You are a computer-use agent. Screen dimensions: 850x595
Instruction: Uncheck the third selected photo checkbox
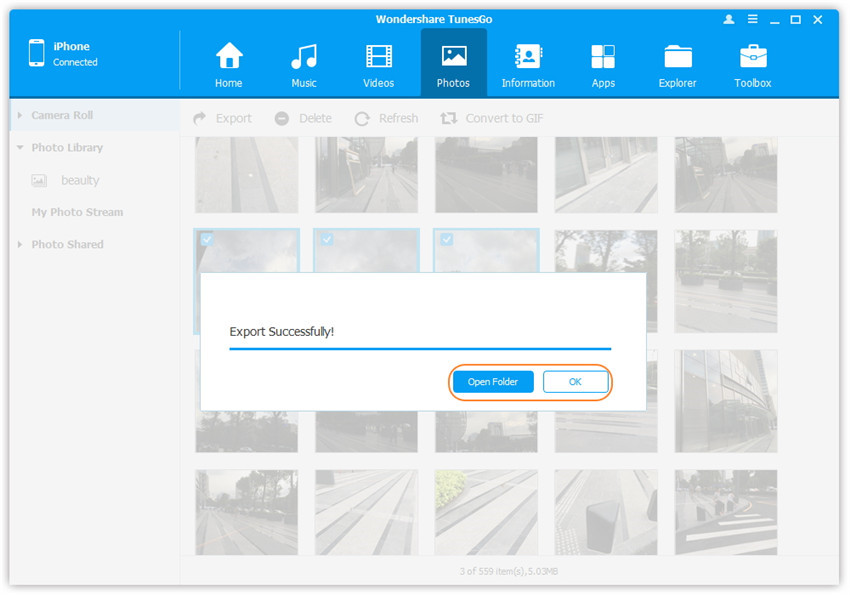click(446, 240)
